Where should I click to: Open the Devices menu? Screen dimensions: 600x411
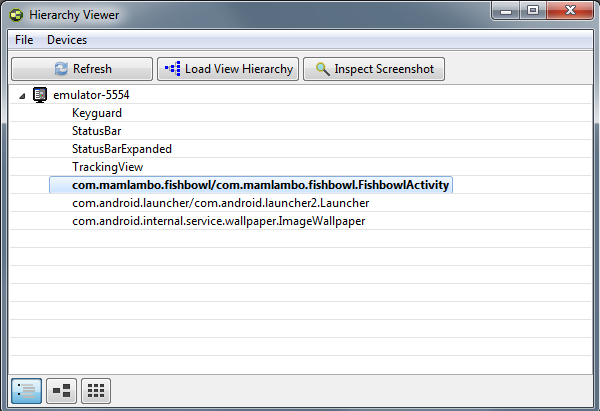click(x=67, y=40)
